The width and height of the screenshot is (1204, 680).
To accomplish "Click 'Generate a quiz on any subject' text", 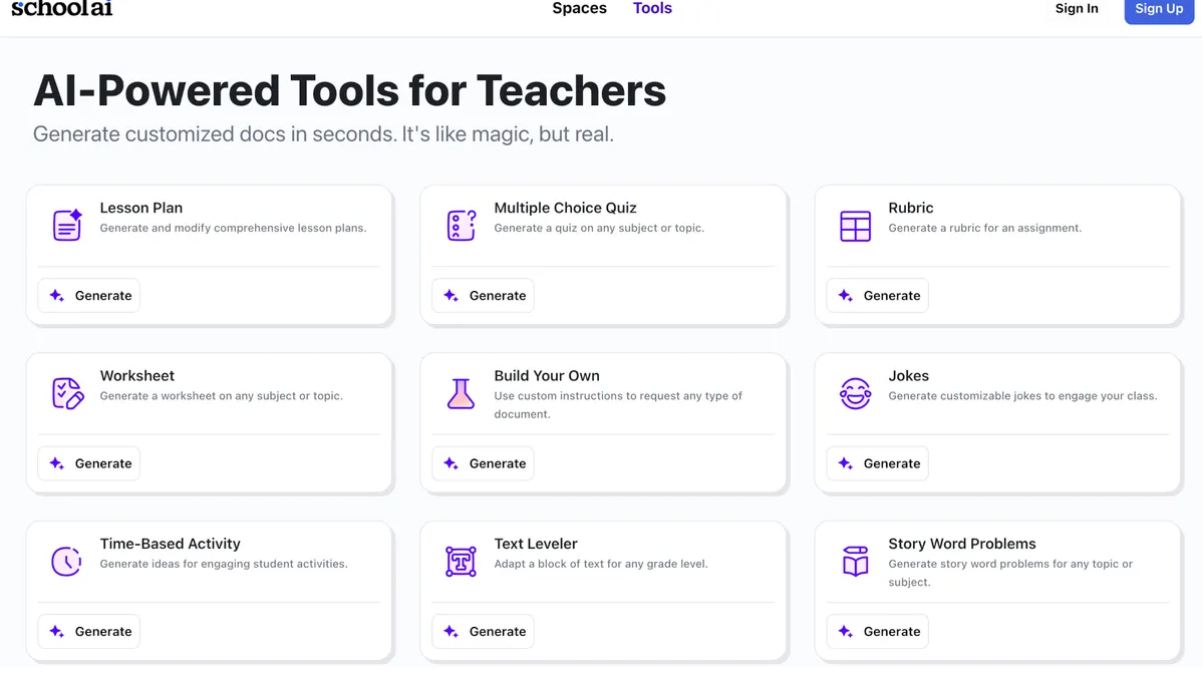I will (599, 228).
